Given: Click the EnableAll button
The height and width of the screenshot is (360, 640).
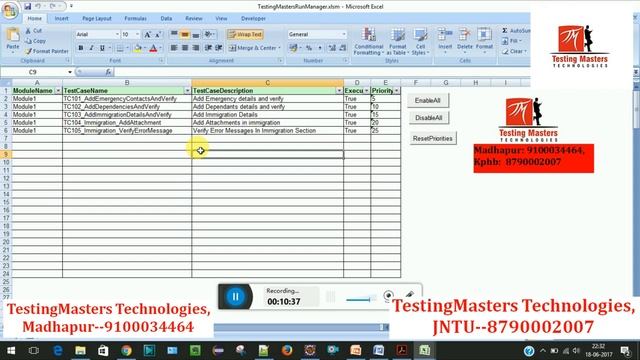Looking at the screenshot, I should (427, 100).
